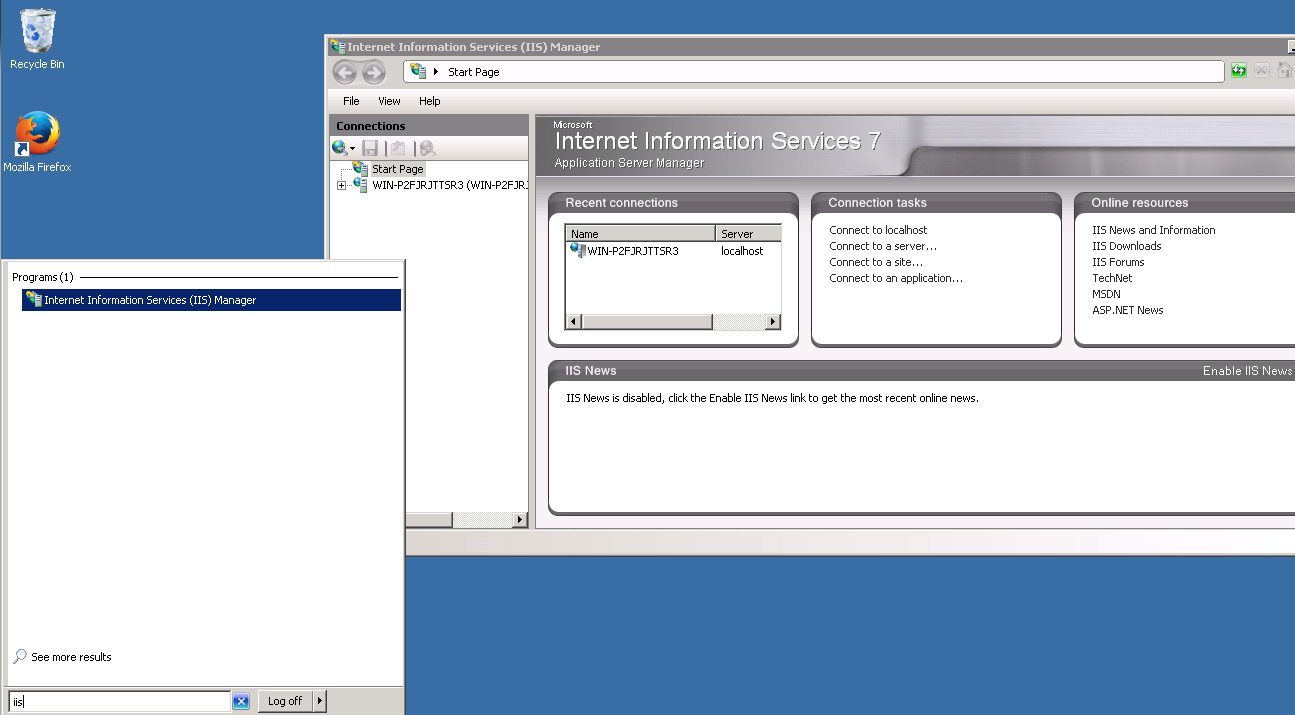
Task: Click the IIS Manager title bar icon
Action: (338, 47)
